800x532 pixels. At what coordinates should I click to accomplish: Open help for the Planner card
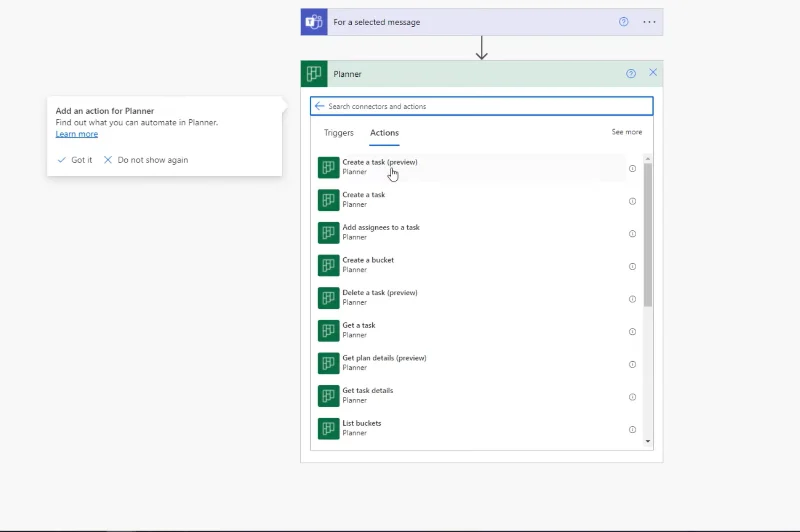[631, 73]
